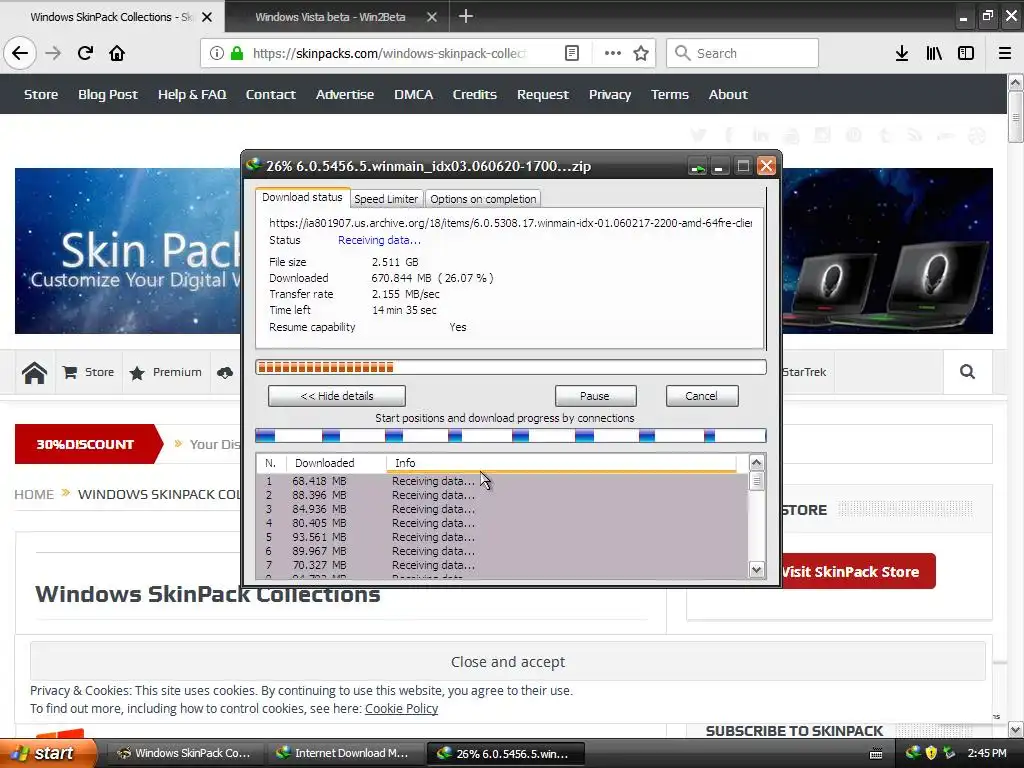Open the site search magnifier icon
1024x768 pixels.
pos(967,372)
